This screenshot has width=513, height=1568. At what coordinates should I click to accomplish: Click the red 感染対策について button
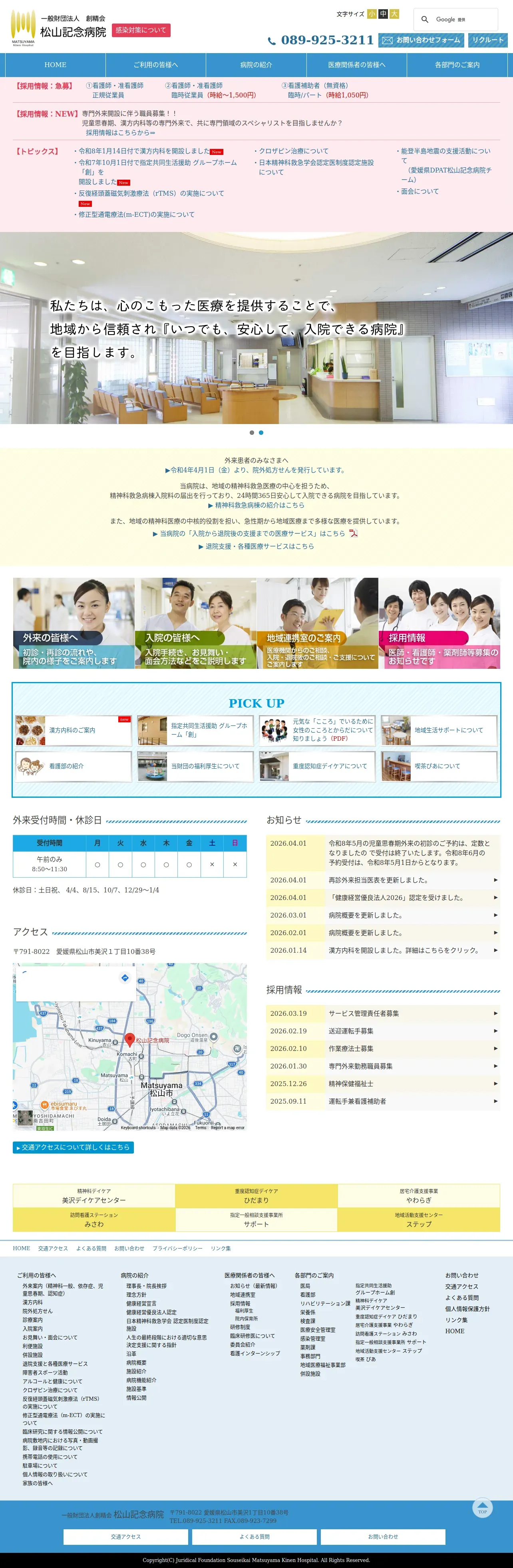[x=141, y=30]
